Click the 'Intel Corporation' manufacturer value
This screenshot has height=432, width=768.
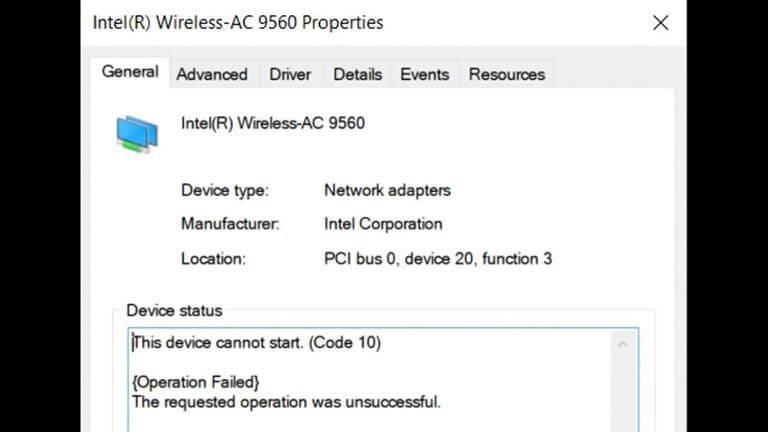(384, 224)
